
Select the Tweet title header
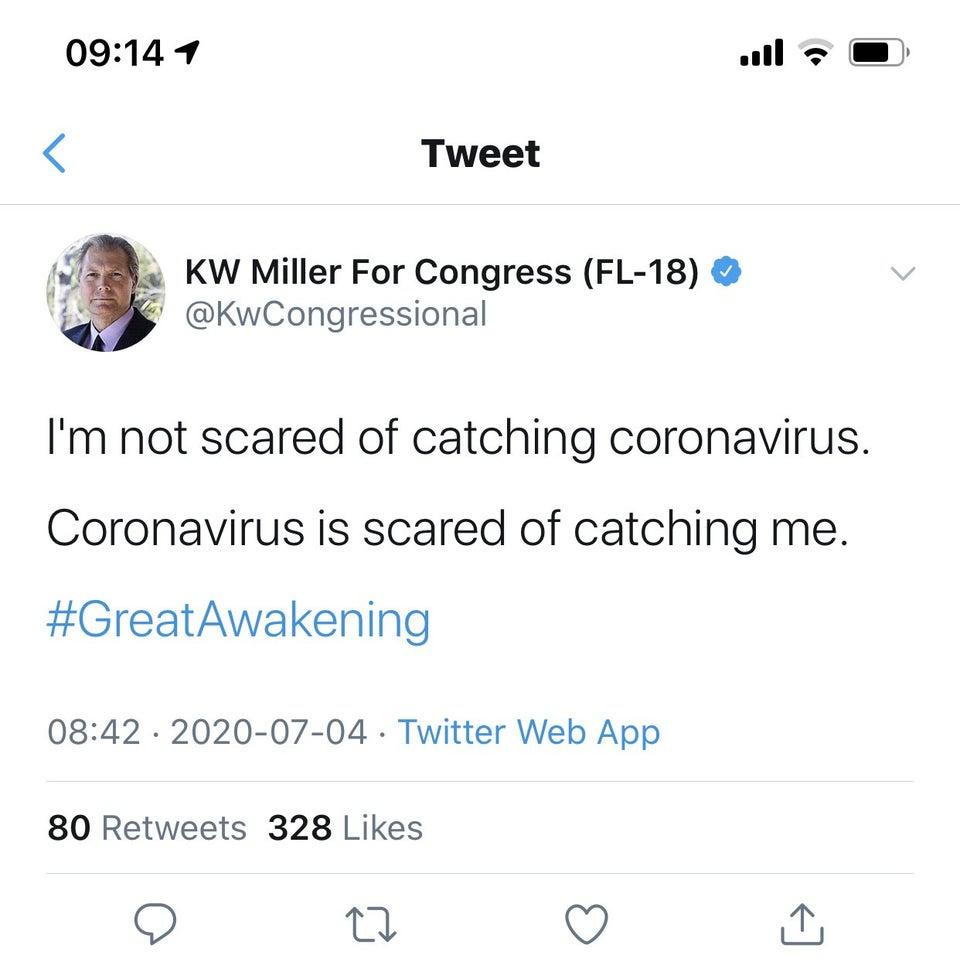[480, 153]
